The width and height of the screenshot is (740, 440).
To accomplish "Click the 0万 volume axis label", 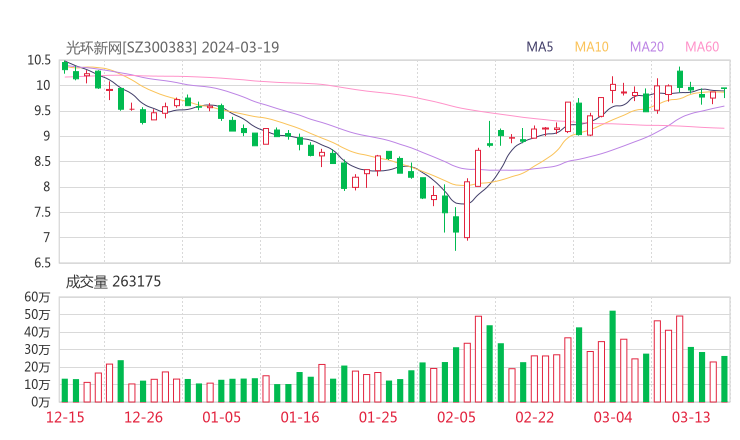I will tap(41, 402).
